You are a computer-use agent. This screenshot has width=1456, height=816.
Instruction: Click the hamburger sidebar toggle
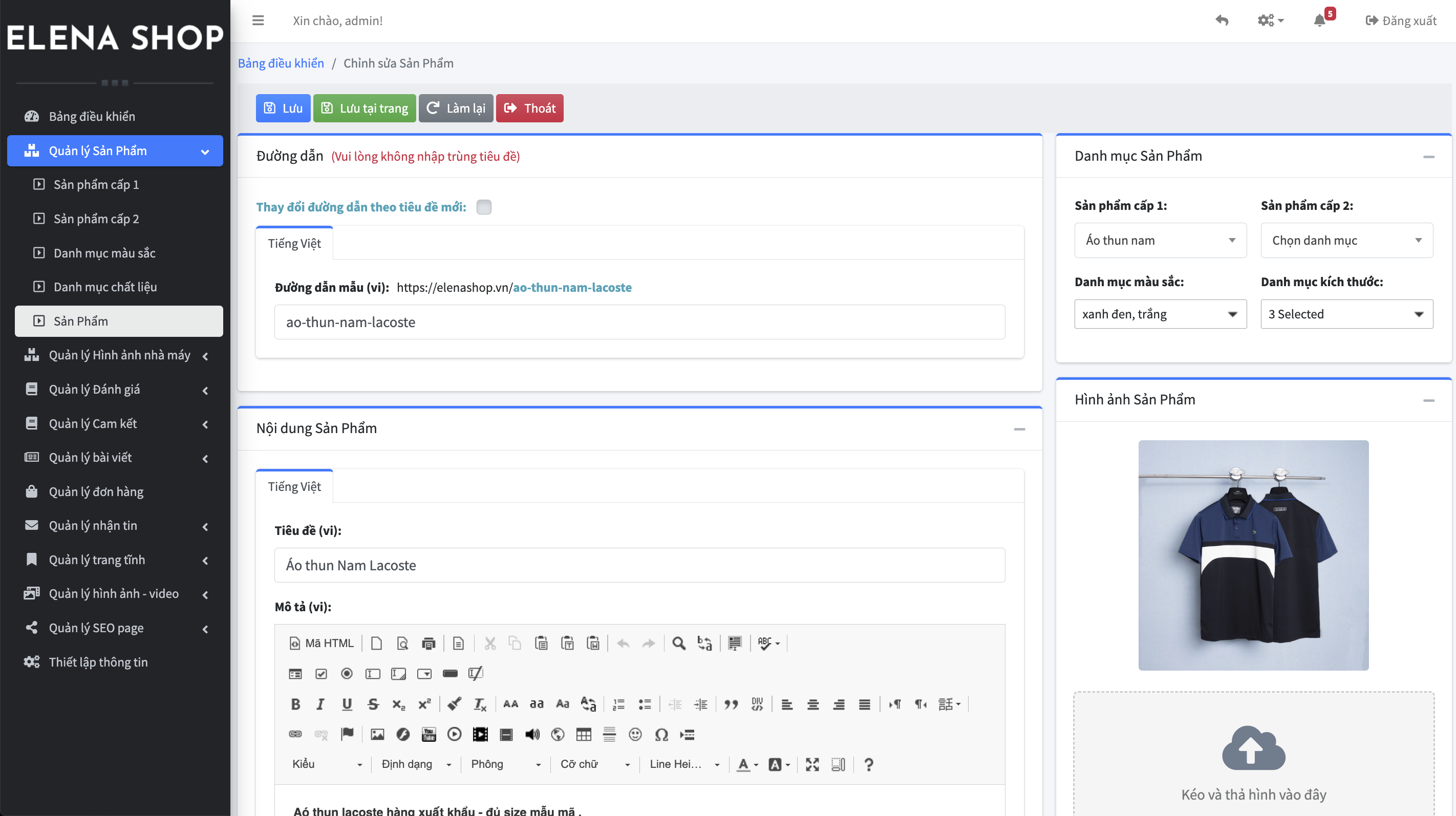[258, 21]
